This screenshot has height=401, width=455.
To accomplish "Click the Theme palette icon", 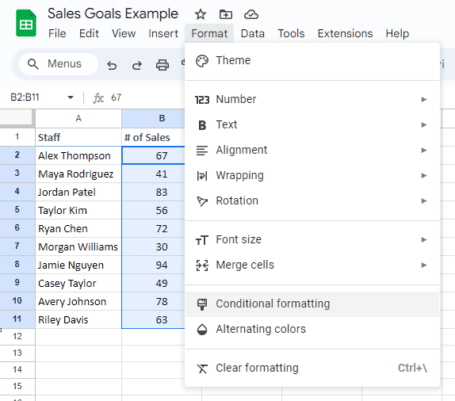I will [x=202, y=61].
